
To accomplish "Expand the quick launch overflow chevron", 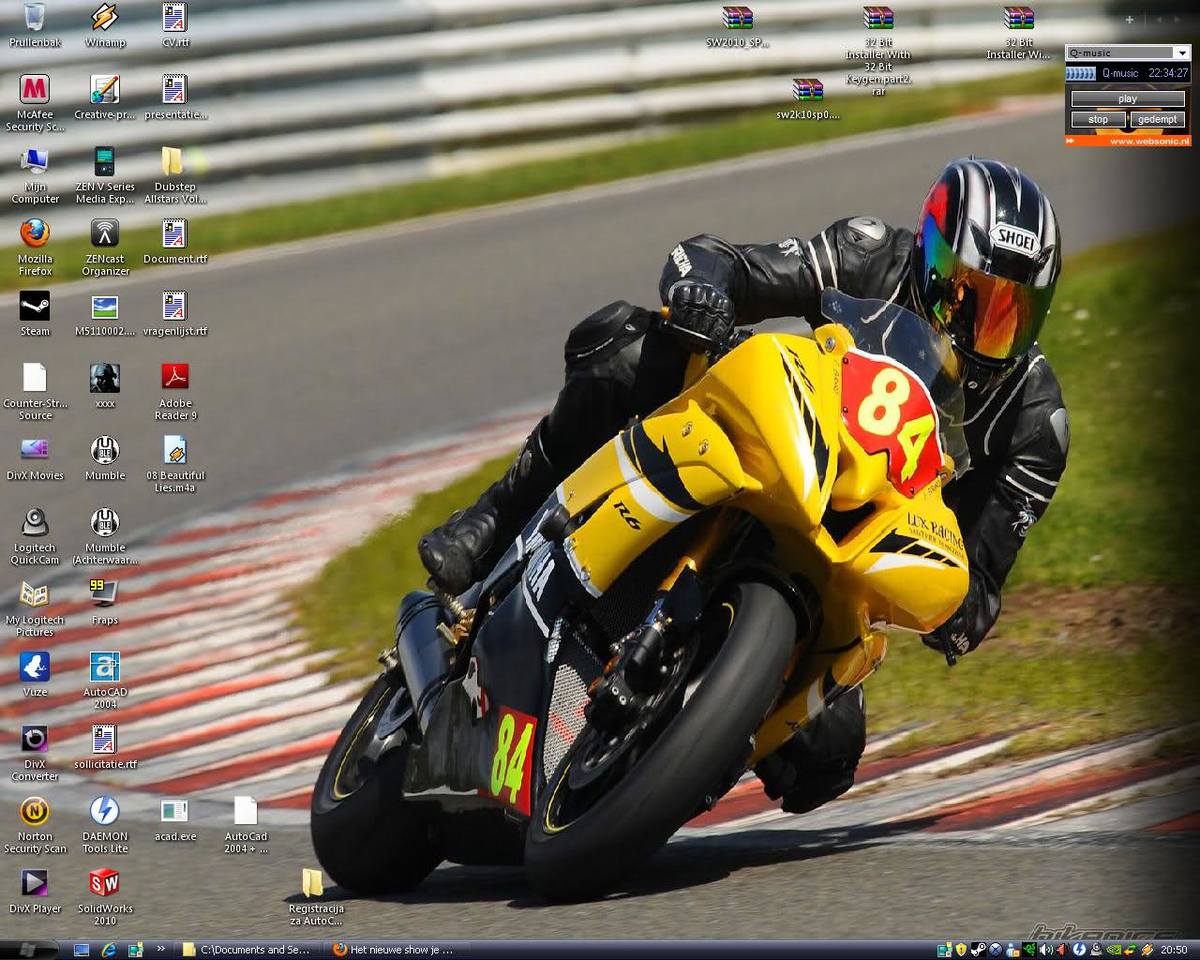I will coord(161,949).
